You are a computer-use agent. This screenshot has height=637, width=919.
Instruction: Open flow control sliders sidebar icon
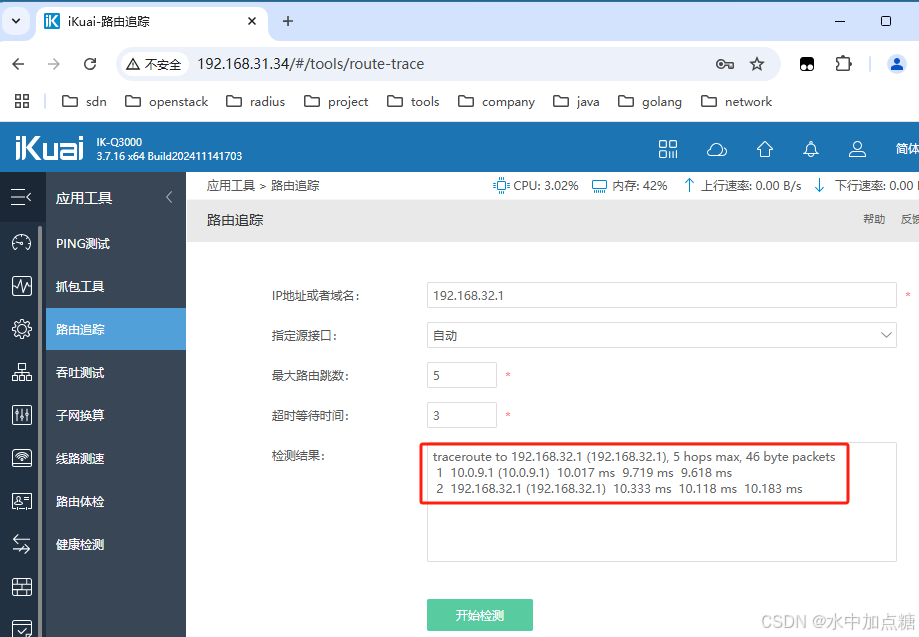(x=22, y=415)
